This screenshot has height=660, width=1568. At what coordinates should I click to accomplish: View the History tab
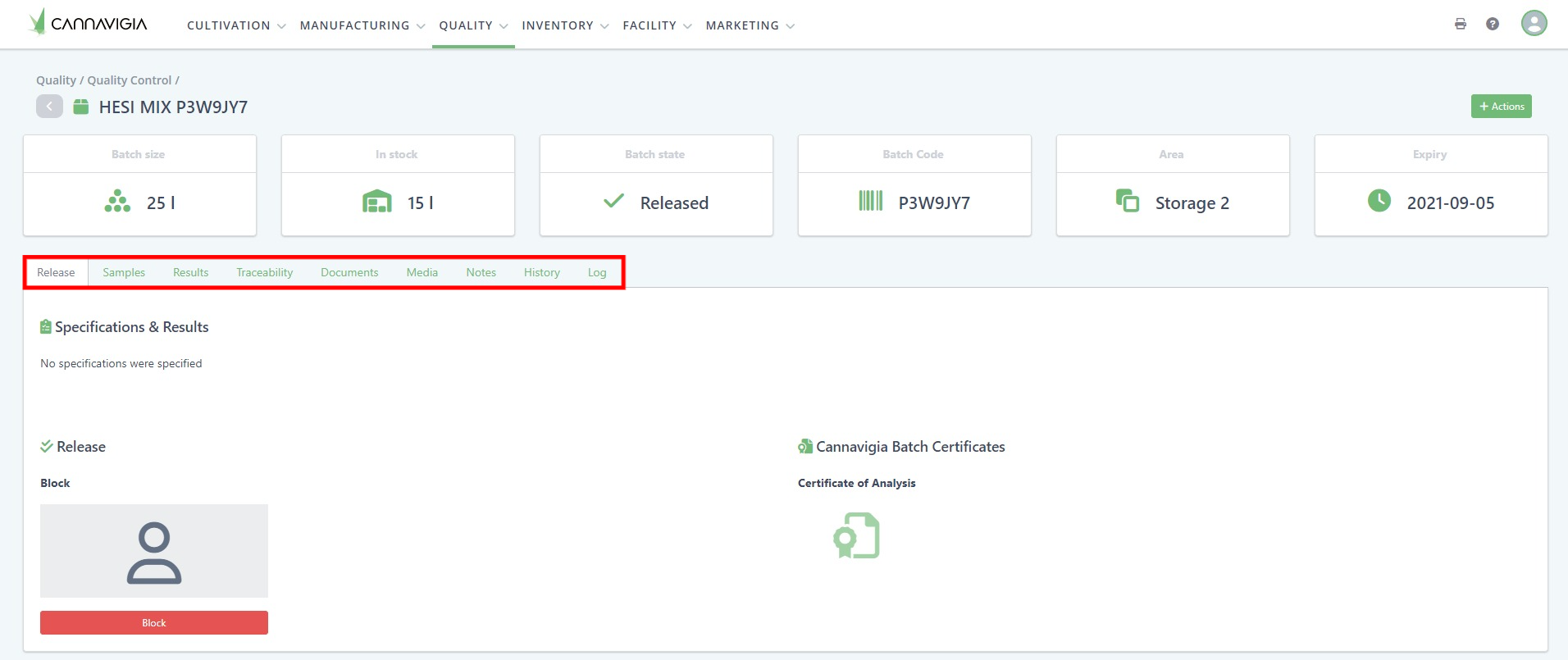(542, 272)
